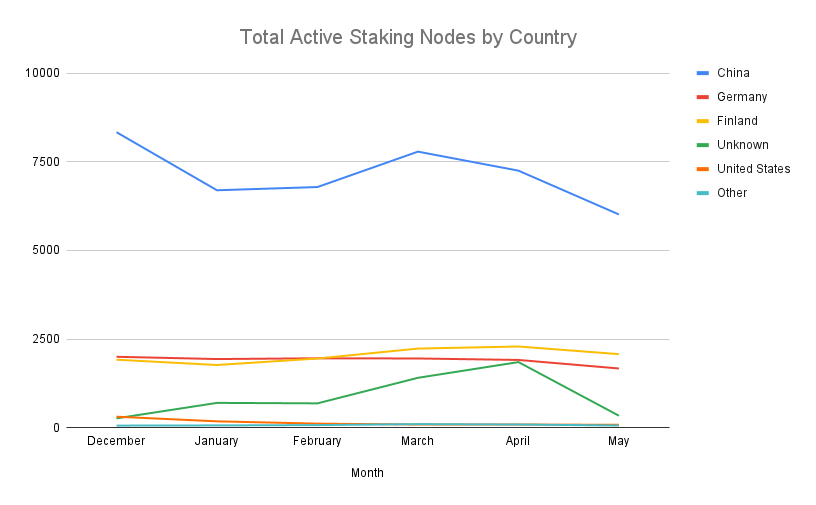Click the May x-axis label
The height and width of the screenshot is (505, 816).
(x=618, y=441)
